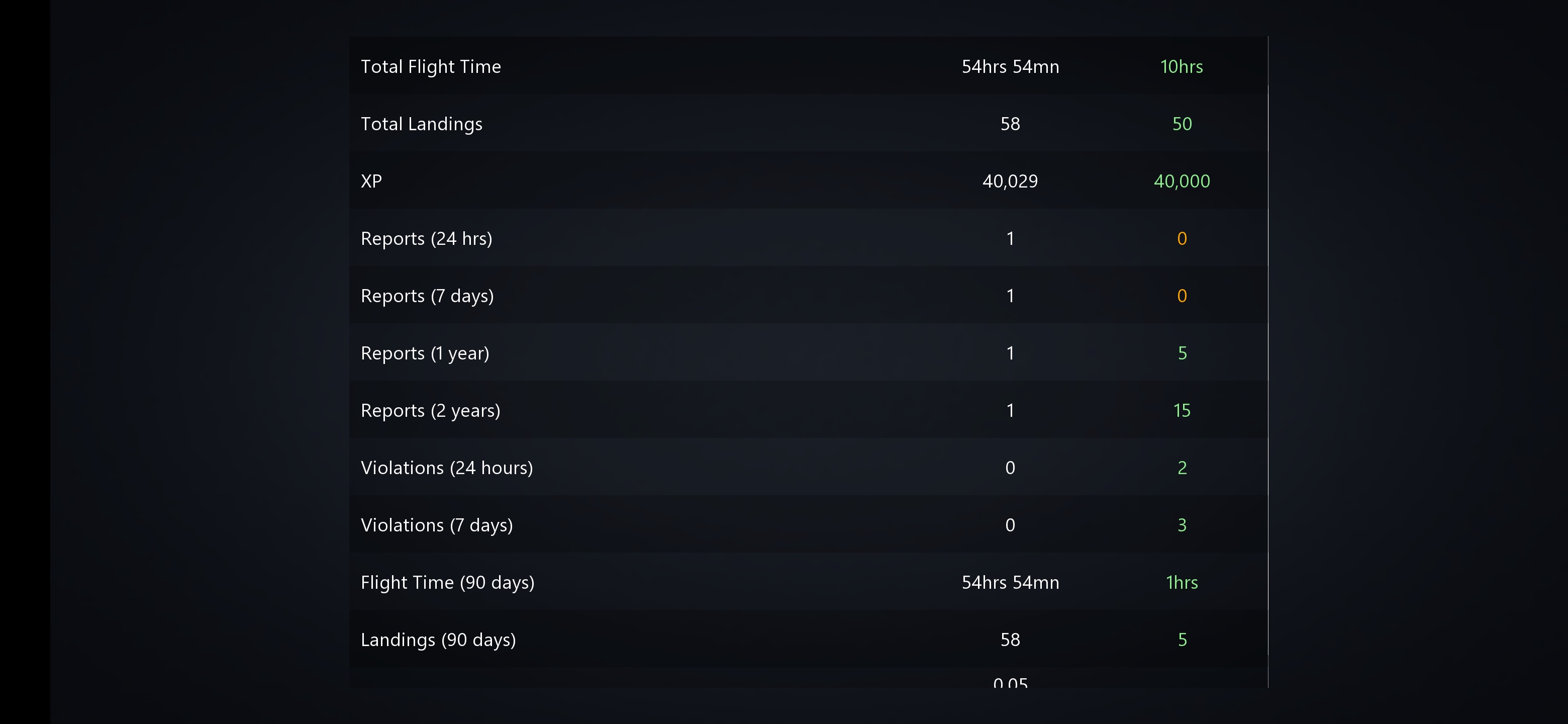
Task: Click the orange 0 in Reports (24 hrs) row
Action: (x=1182, y=238)
